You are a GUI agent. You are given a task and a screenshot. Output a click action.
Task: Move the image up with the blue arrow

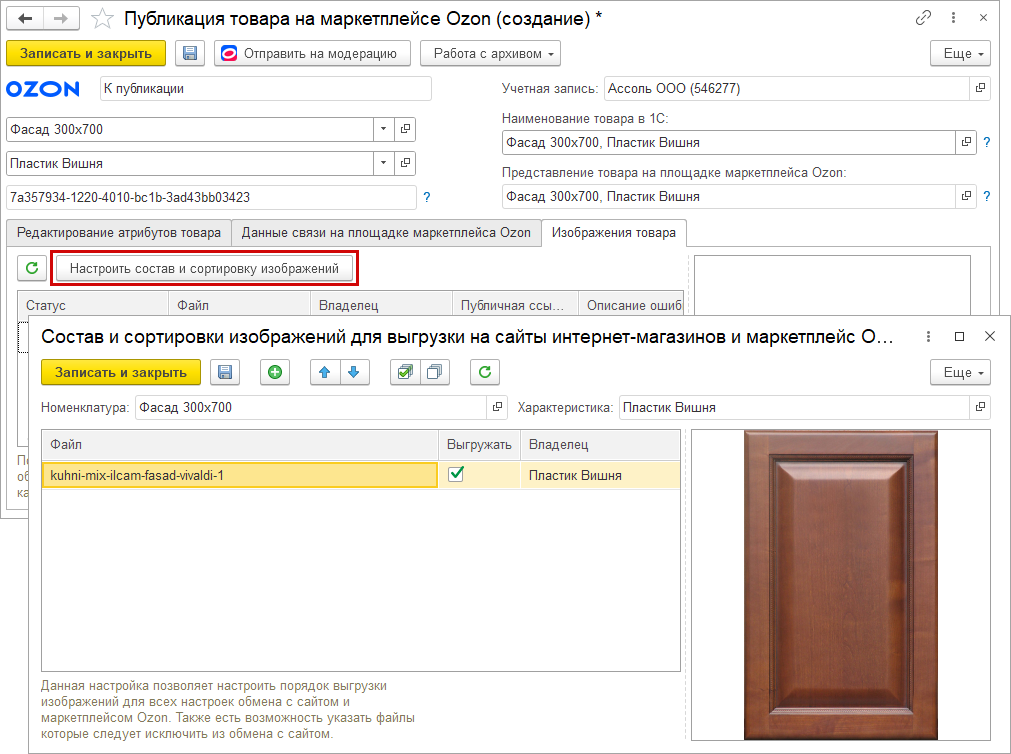(x=324, y=372)
